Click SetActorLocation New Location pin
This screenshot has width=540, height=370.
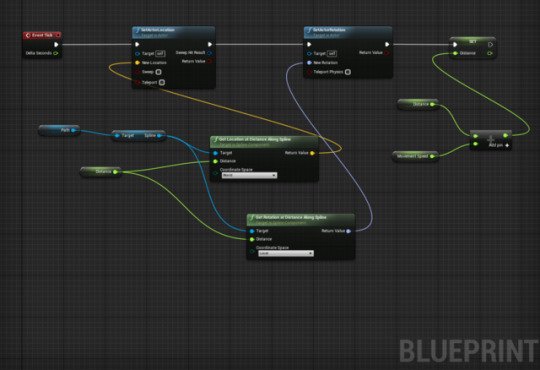137,63
